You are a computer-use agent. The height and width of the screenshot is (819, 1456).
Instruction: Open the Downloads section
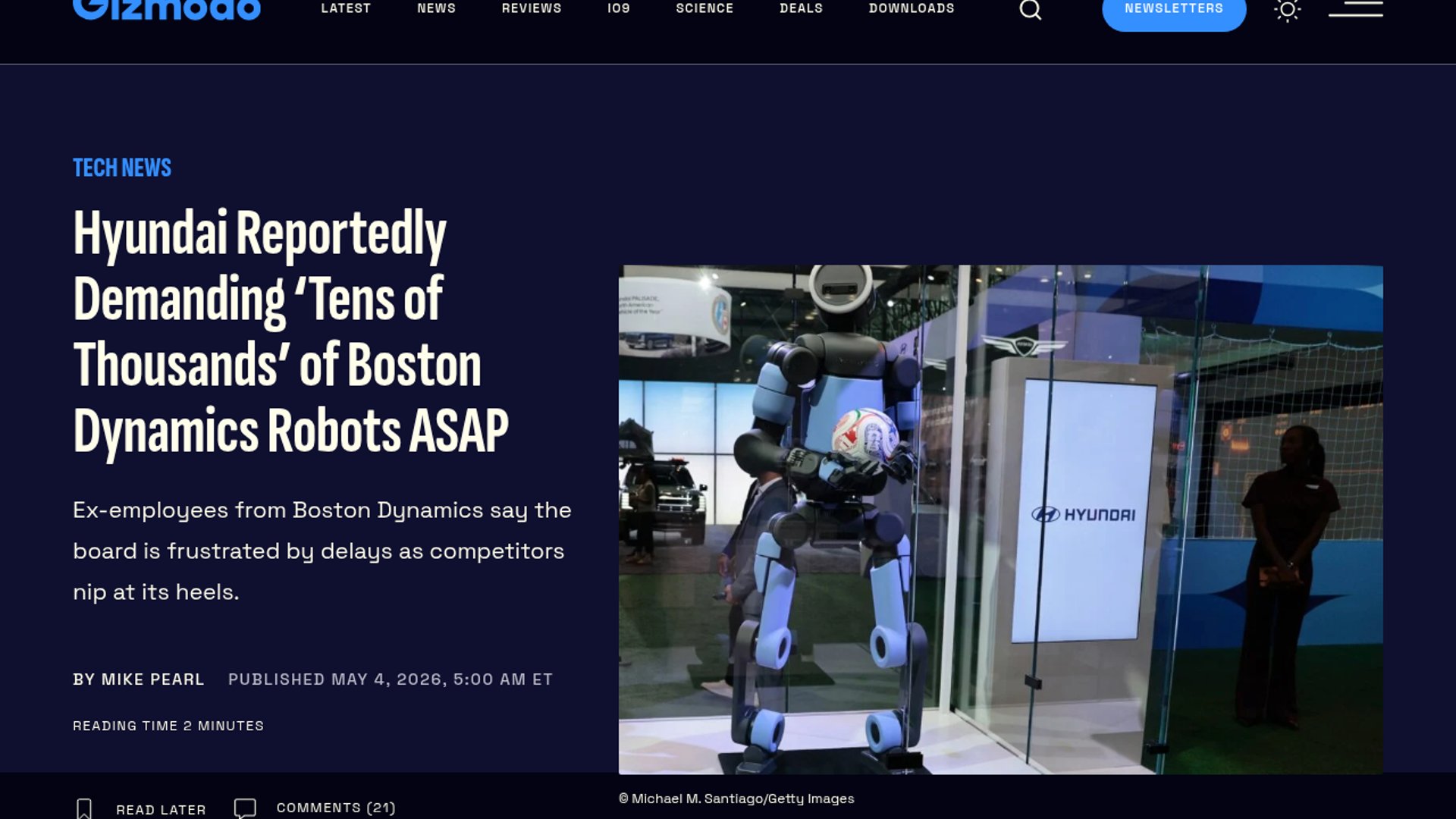912,8
